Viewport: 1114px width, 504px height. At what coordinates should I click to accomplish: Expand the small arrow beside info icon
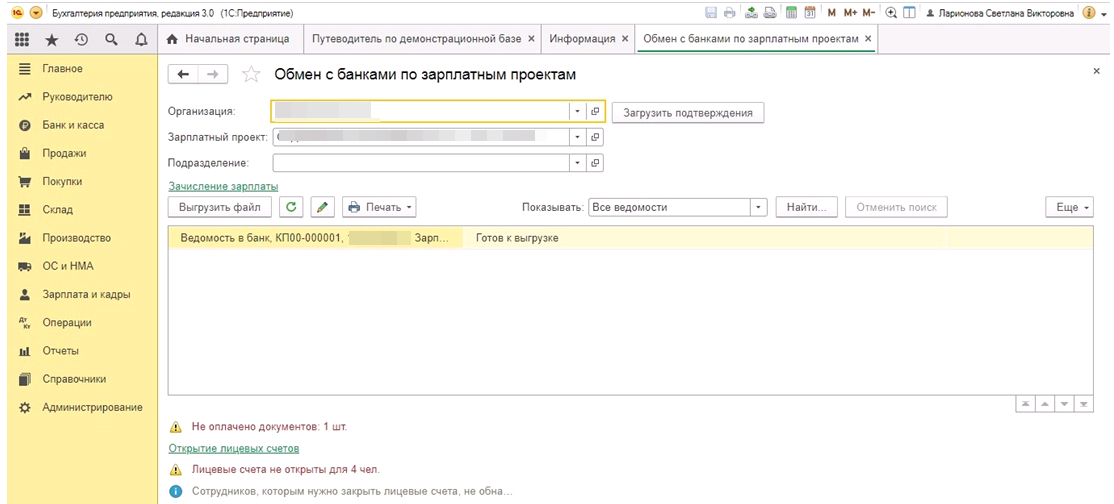(1103, 13)
